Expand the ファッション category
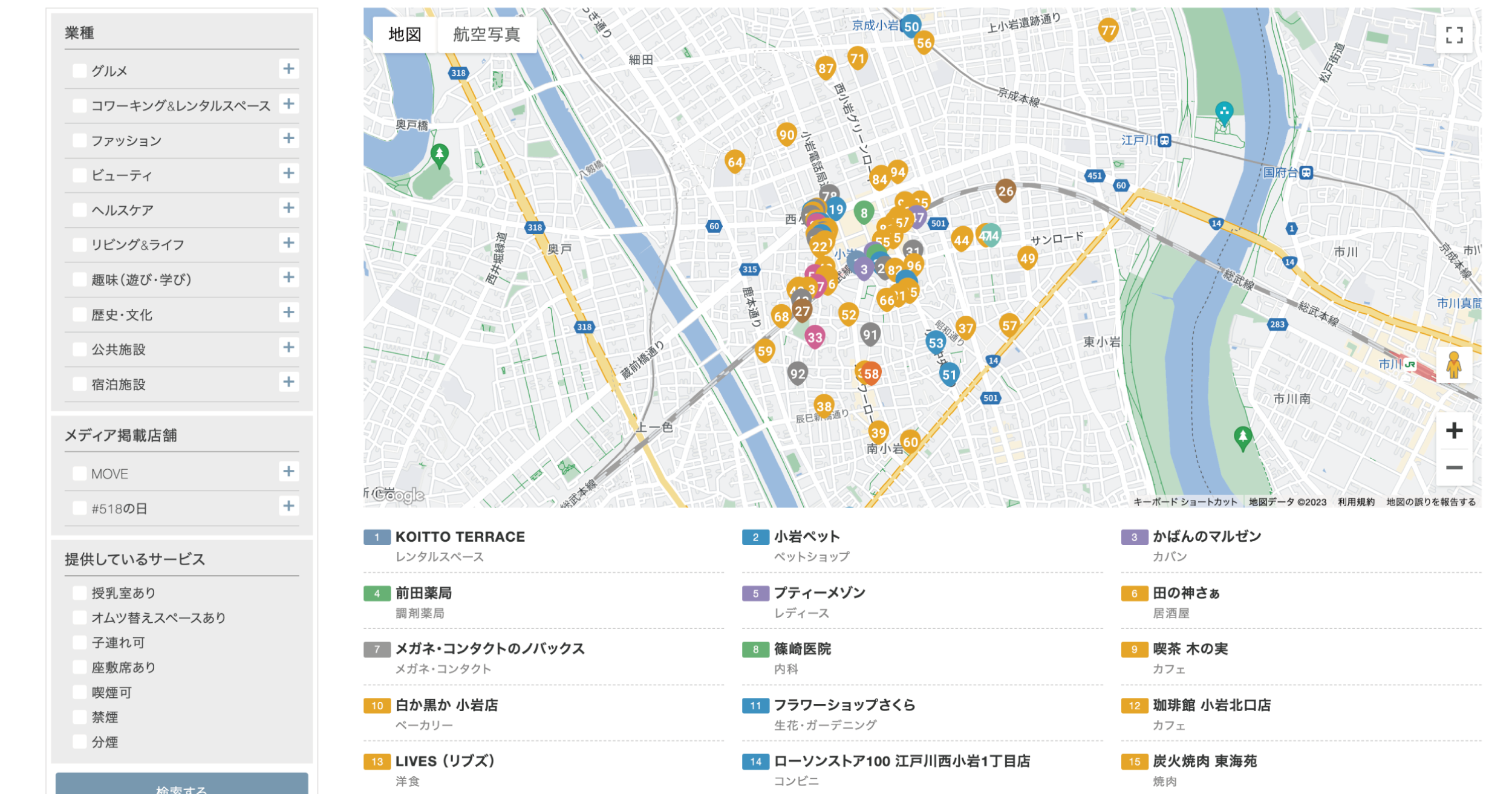The image size is (1512, 794). [288, 138]
